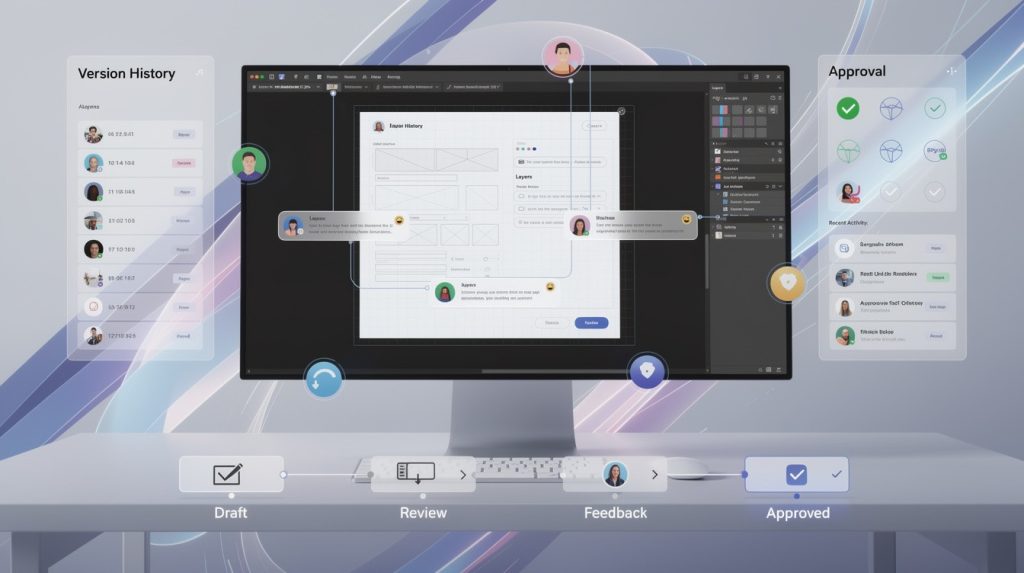Open the second dropdown under Layers in dialog

point(561,209)
